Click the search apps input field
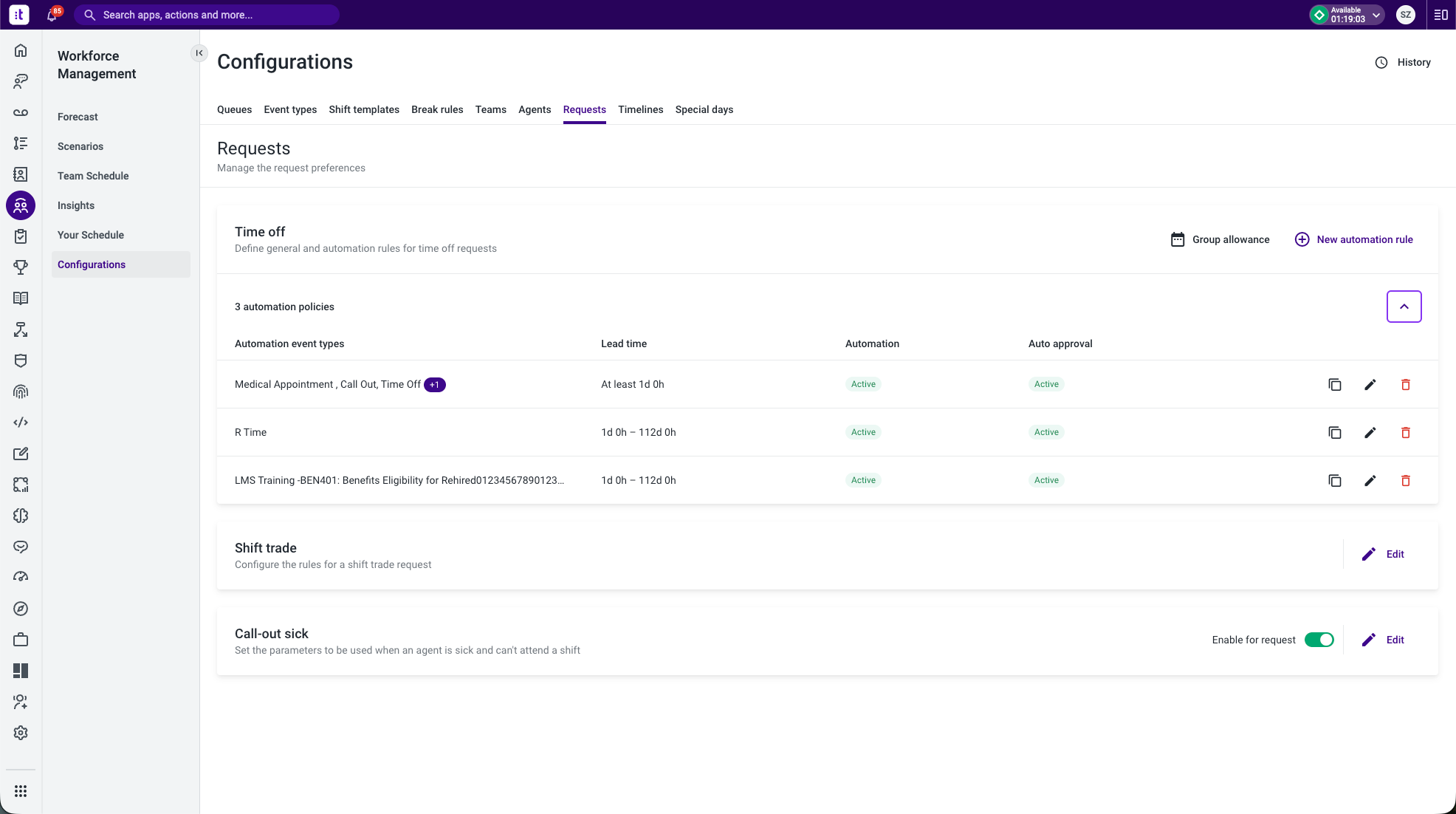Screen dimensions: 1456x814 point(207,15)
